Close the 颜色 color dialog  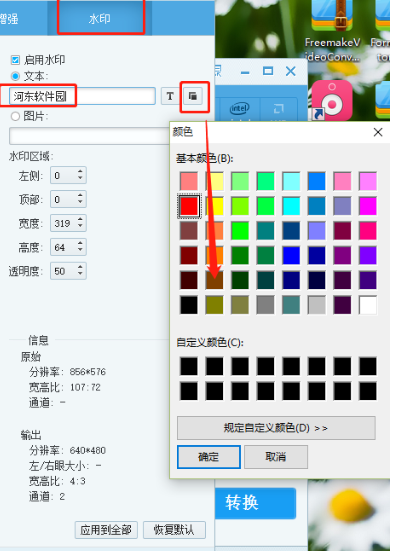378,132
